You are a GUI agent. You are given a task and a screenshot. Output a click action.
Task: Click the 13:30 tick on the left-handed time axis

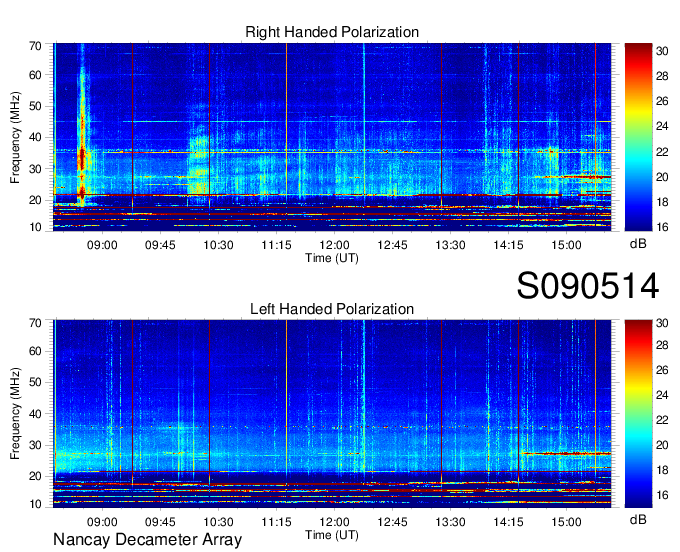click(450, 522)
